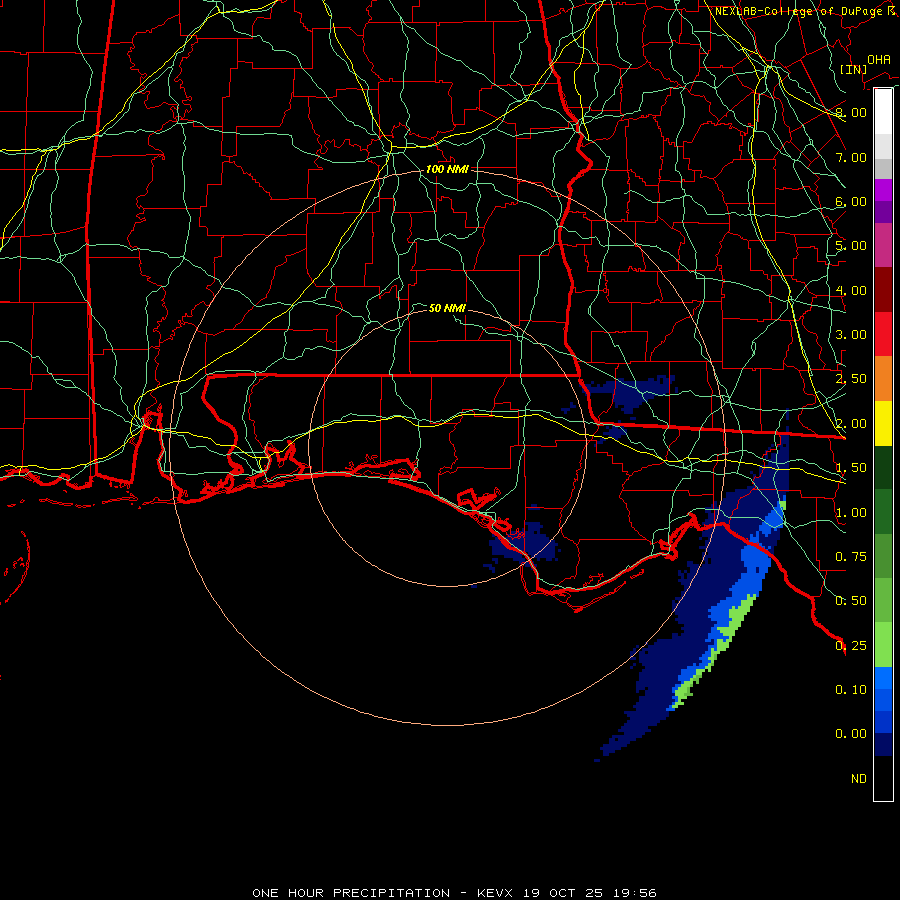
Task: Select the 3.00 scale label
Action: pos(851,335)
